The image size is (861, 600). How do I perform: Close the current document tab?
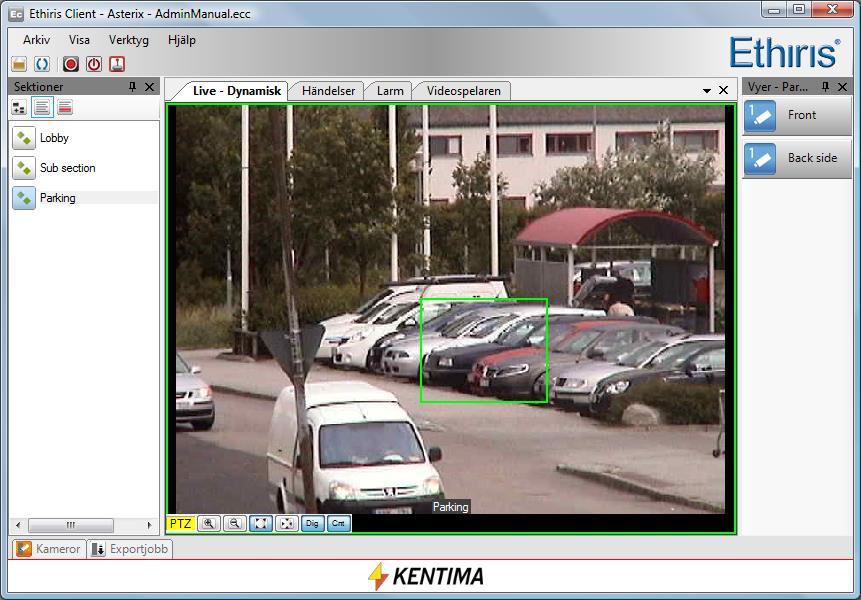pos(724,90)
